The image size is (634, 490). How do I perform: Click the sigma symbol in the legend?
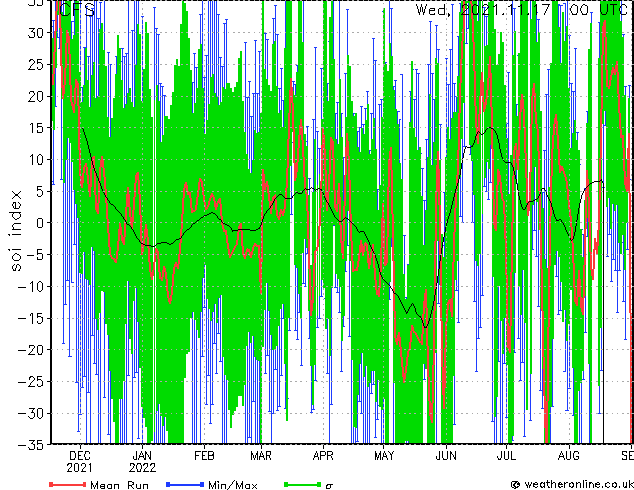click(x=329, y=486)
